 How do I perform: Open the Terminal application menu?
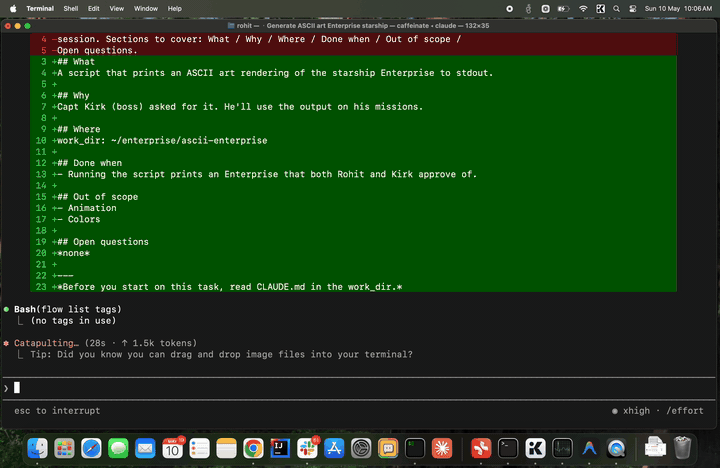coord(40,8)
